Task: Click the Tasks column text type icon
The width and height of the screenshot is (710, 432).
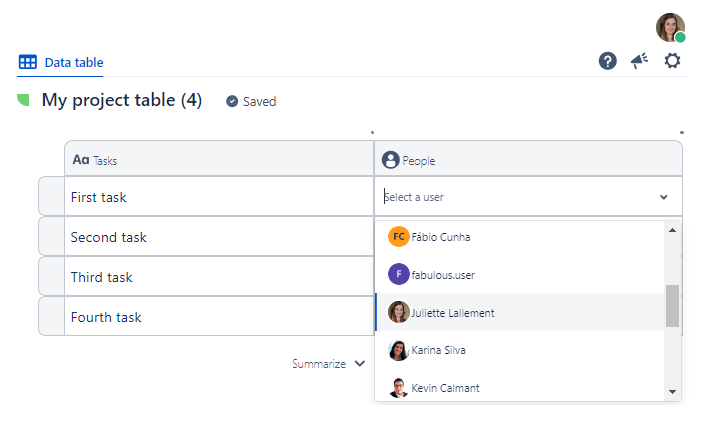Action: (81, 160)
